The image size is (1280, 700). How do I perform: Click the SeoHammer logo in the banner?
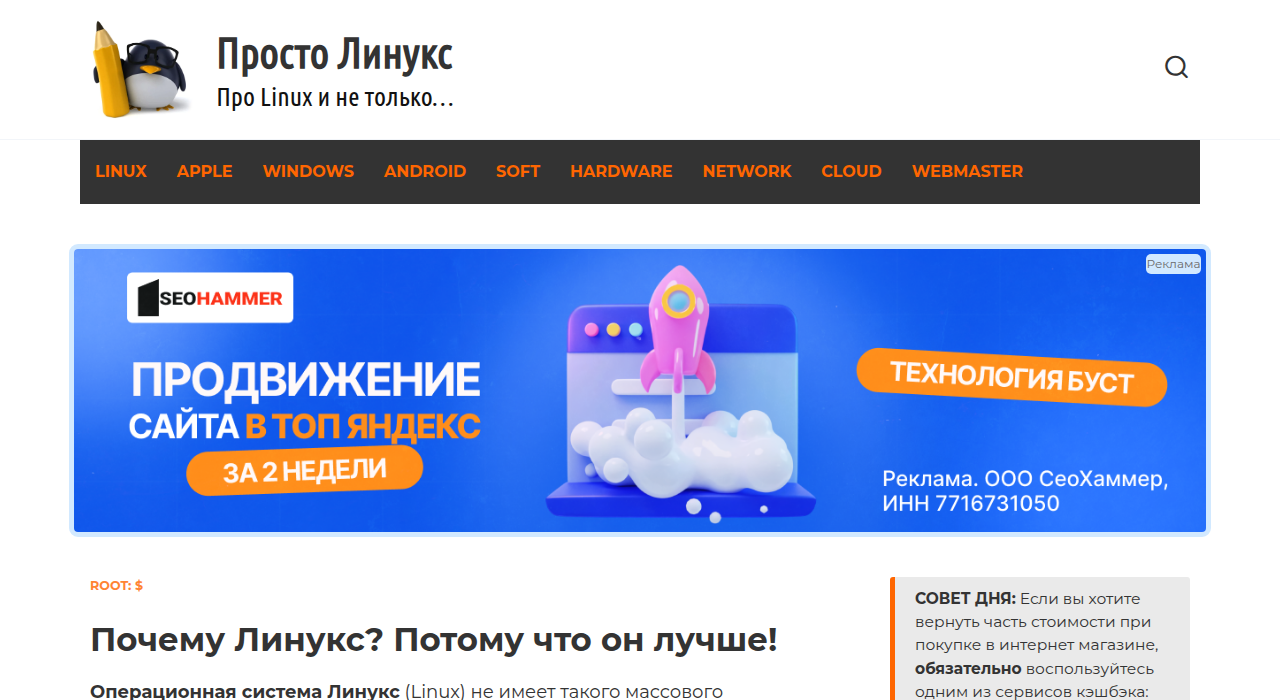(210, 298)
